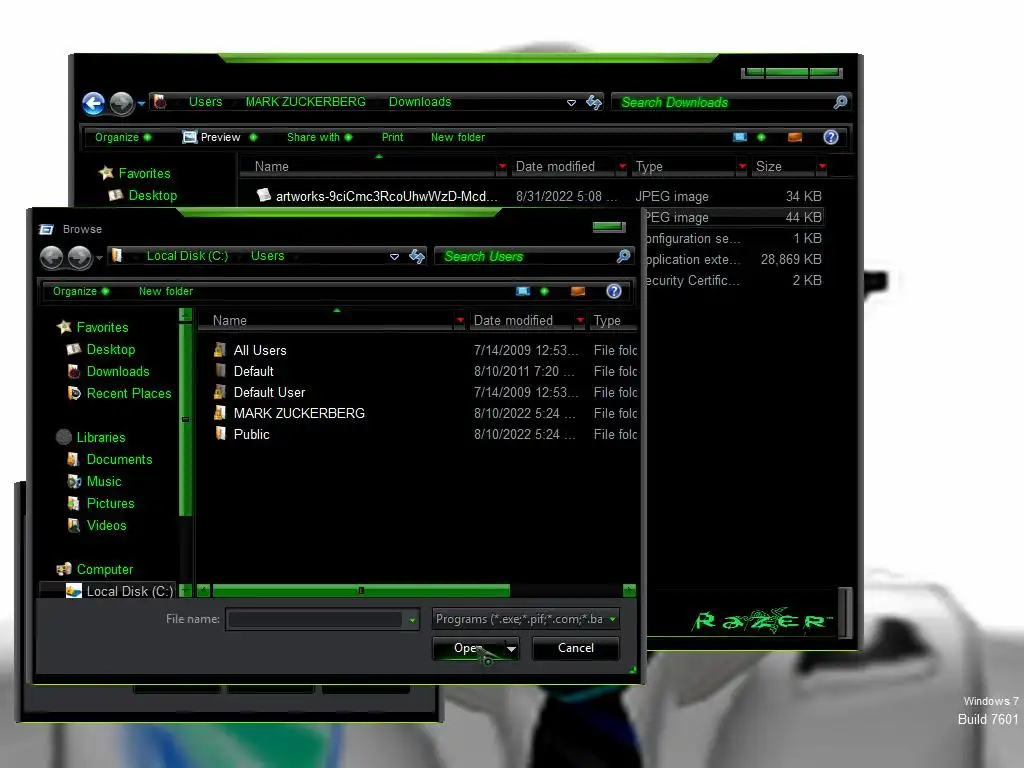This screenshot has height=768, width=1024.
Task: Select Favorites in Browse sidebar
Action: coord(103,327)
